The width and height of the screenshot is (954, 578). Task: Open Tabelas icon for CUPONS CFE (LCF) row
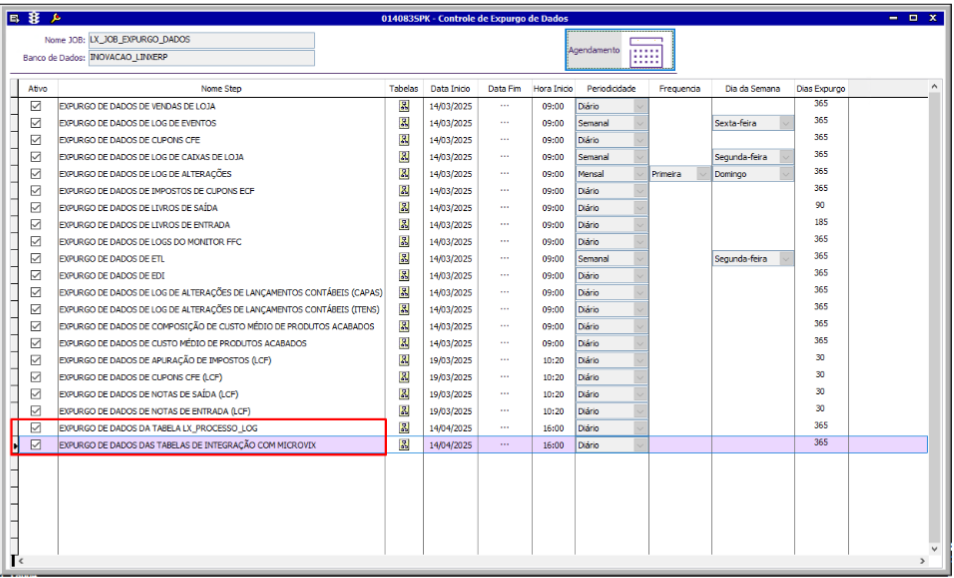pos(404,377)
